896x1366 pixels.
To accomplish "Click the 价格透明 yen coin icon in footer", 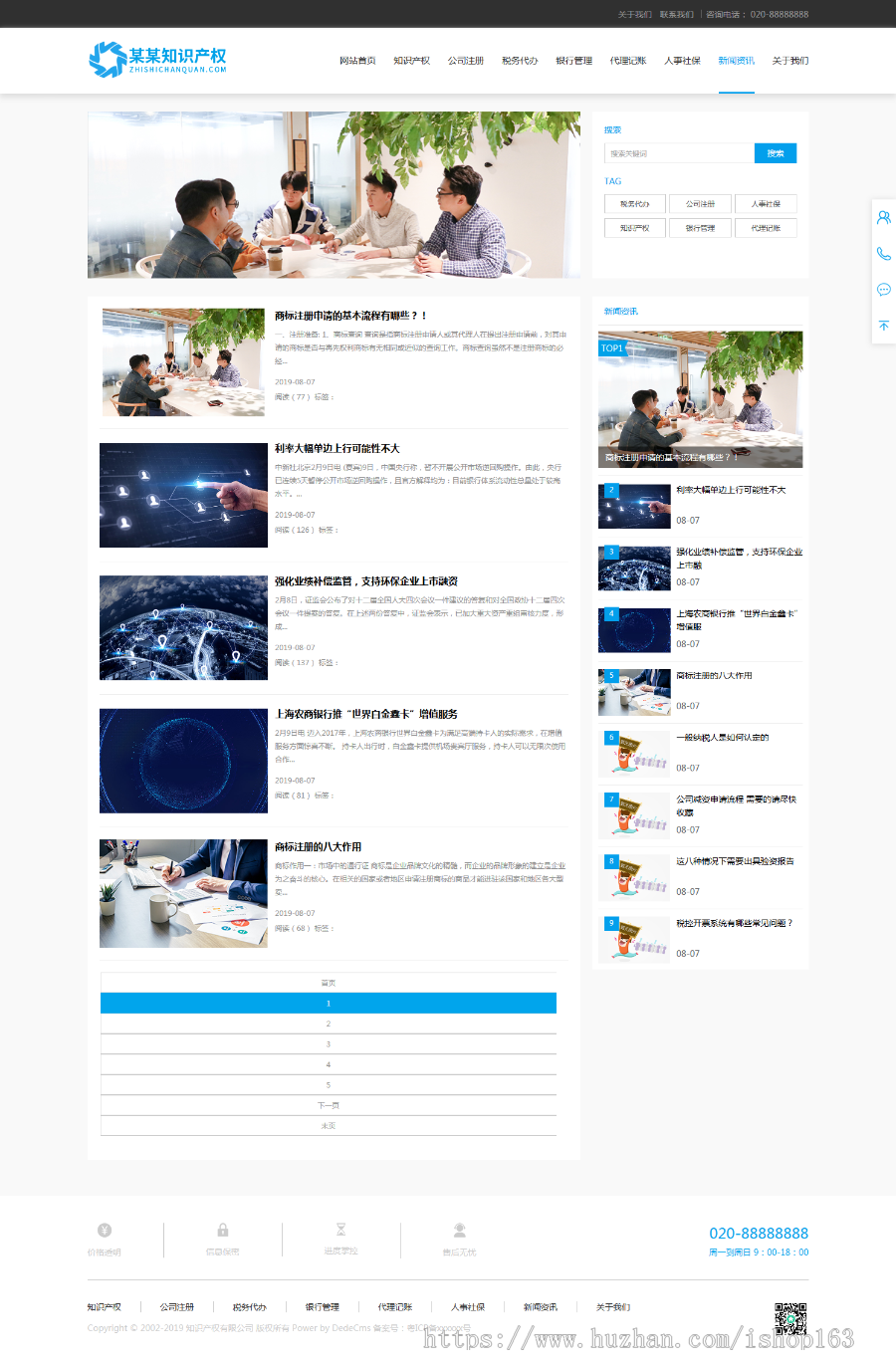I will coord(105,1230).
